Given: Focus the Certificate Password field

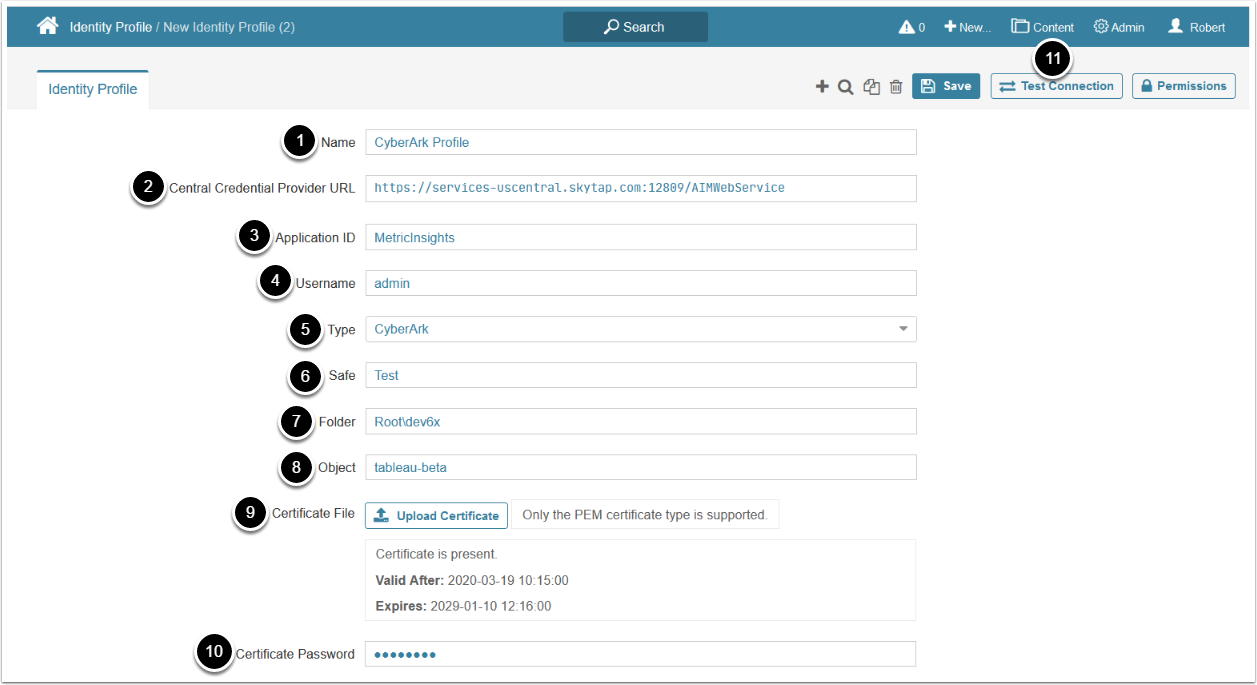Looking at the screenshot, I should 641,654.
